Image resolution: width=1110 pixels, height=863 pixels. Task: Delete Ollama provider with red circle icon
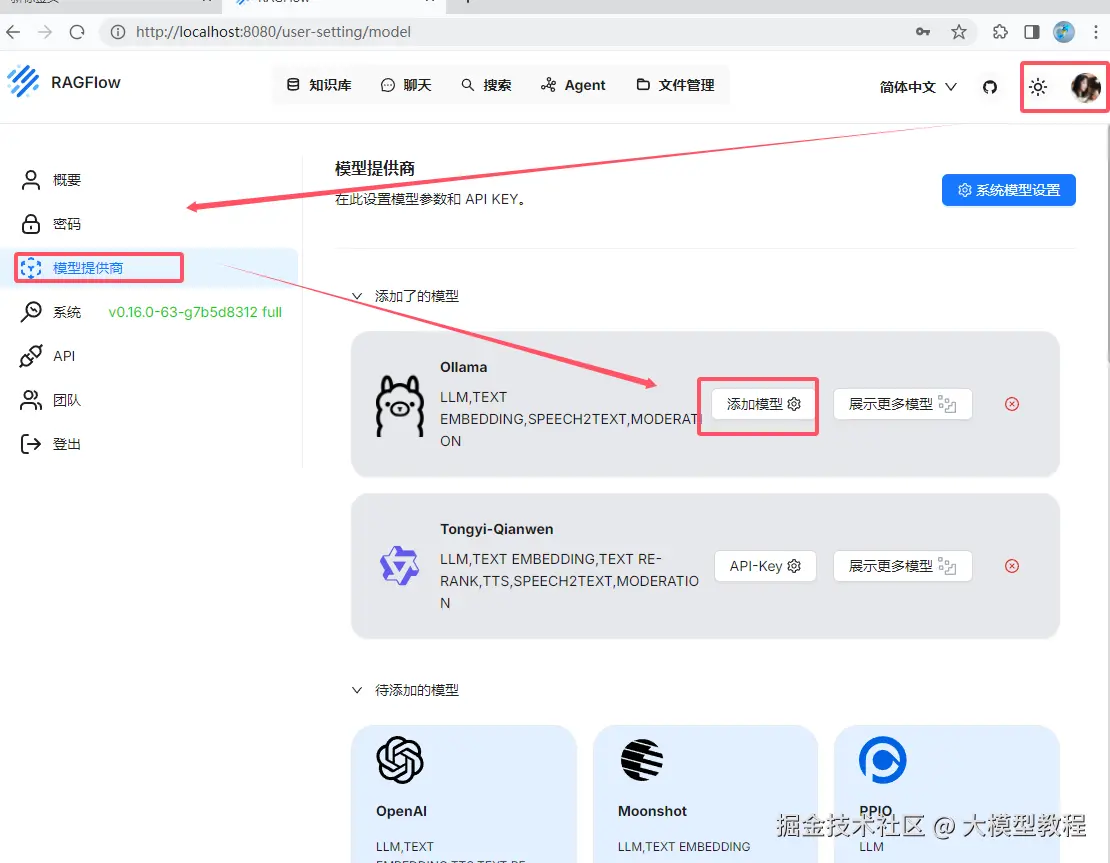point(1012,404)
